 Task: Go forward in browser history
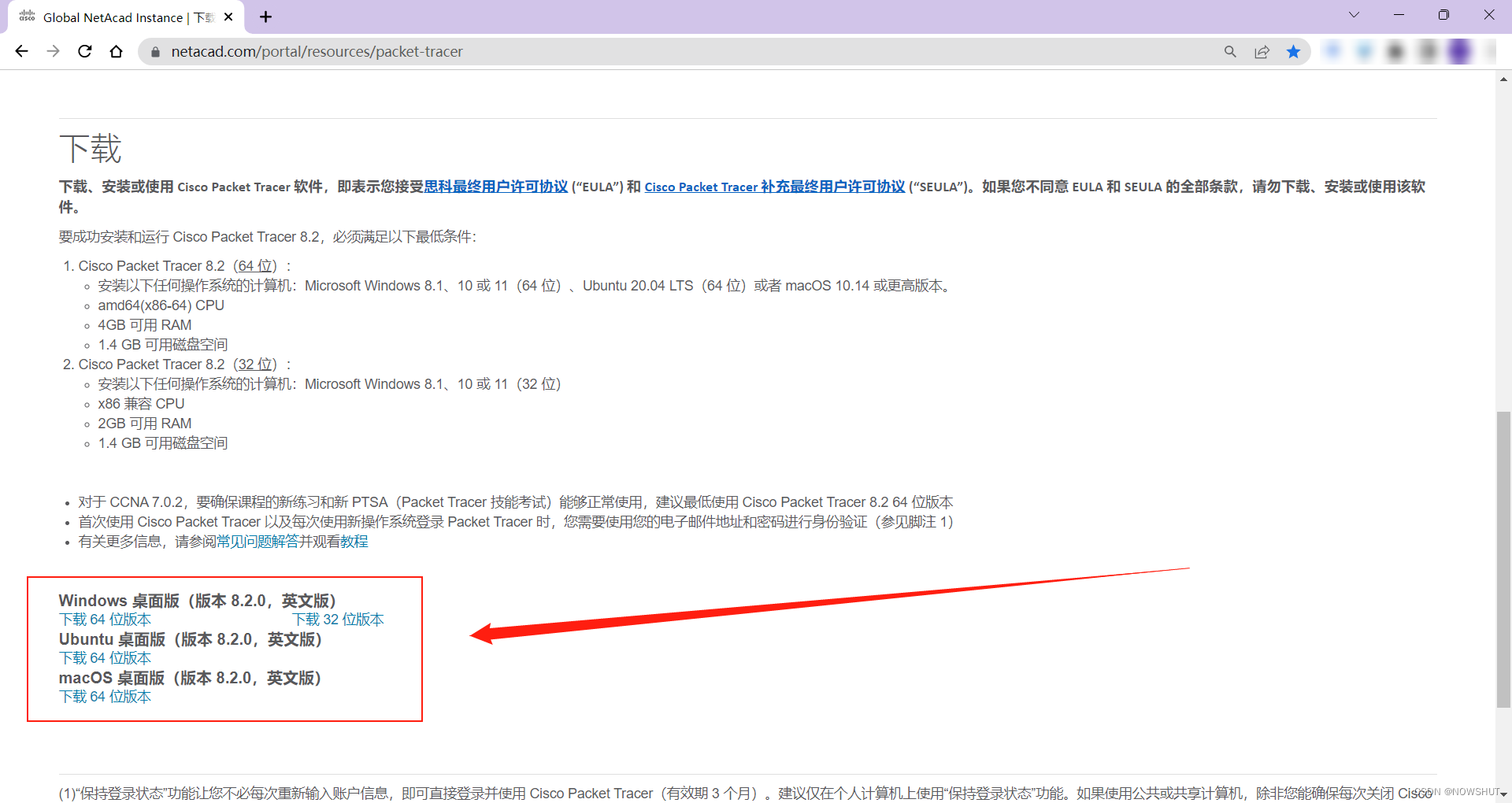point(53,51)
